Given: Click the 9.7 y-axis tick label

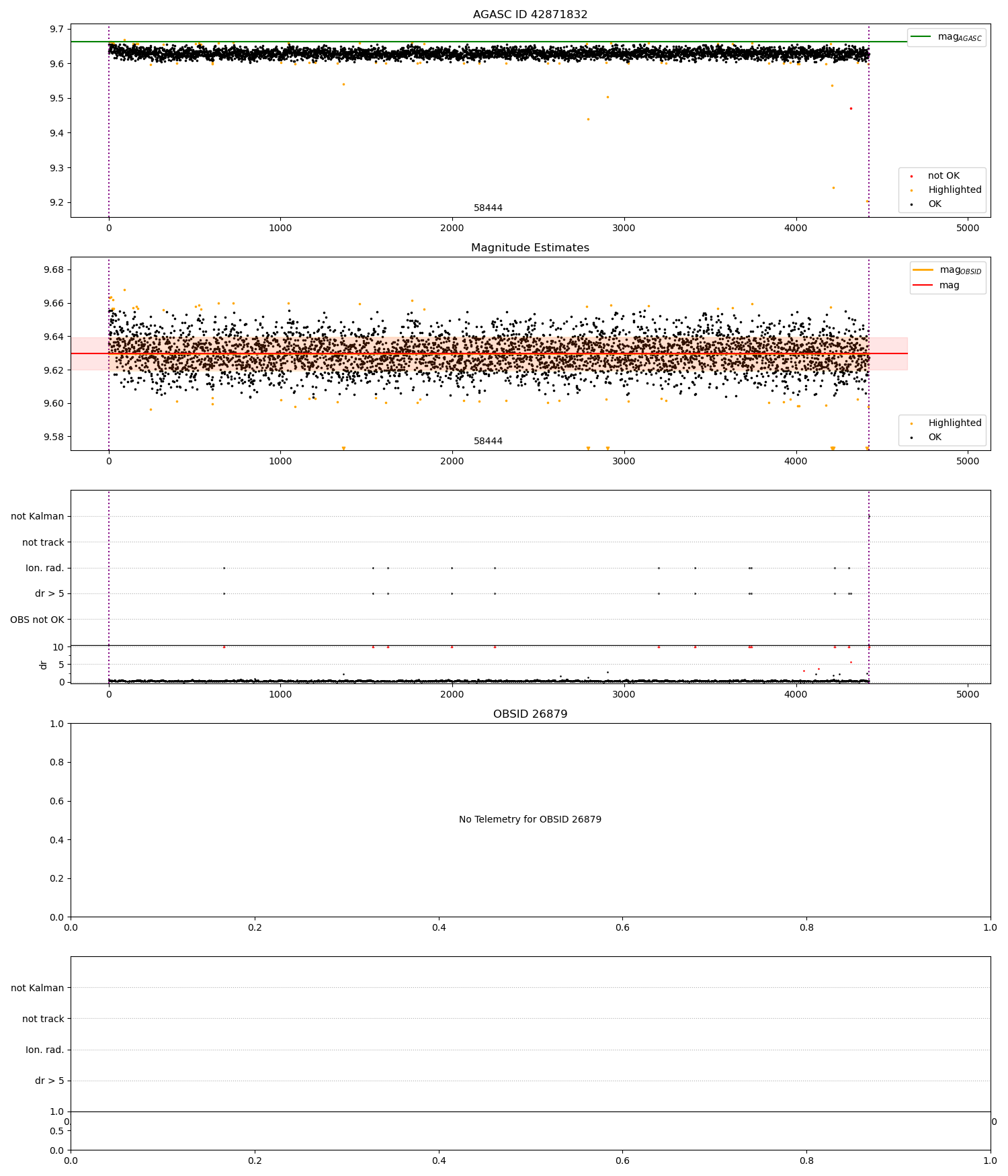Looking at the screenshot, I should [x=57, y=29].
